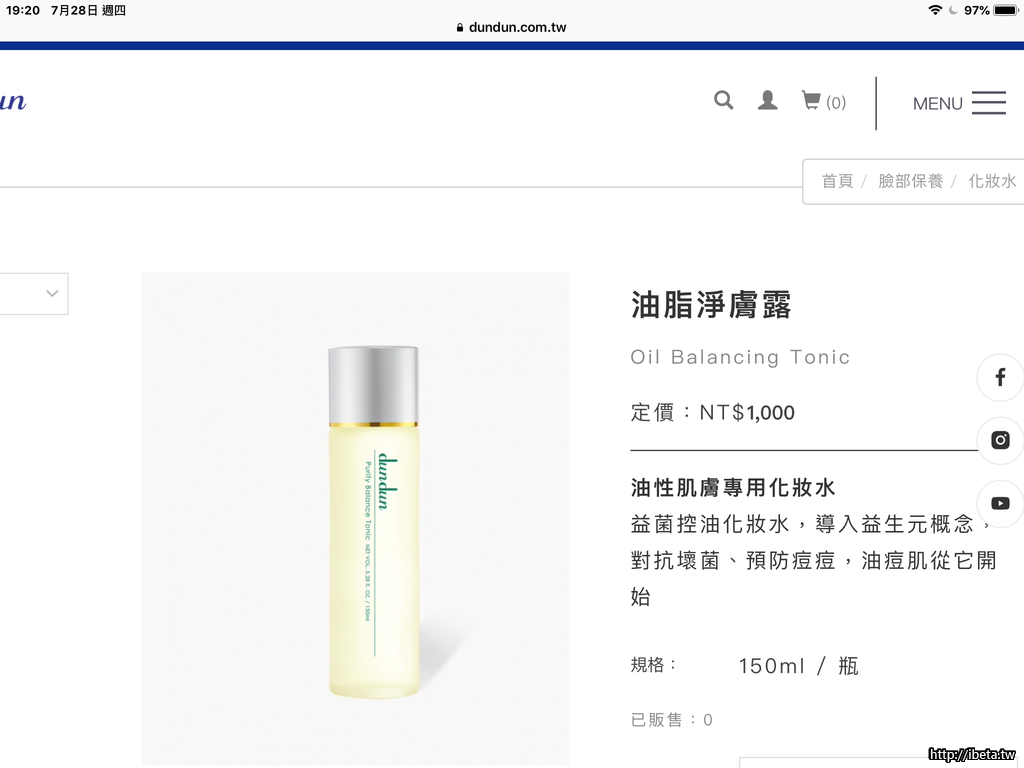Open the hamburger MENU icon
Screen dimensions: 1024x768
pos(988,103)
